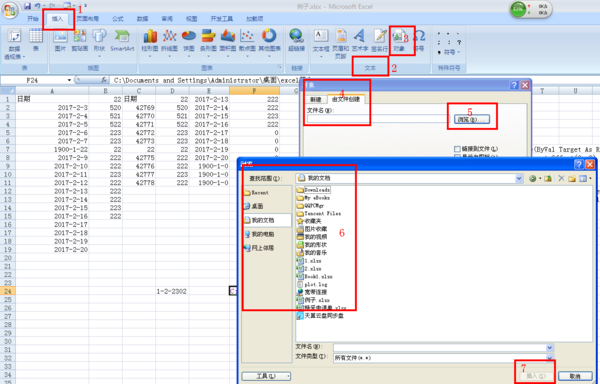Screen dimensions: 600x384
Task: Select the Create from File (由文件创建) tab
Action: point(346,99)
